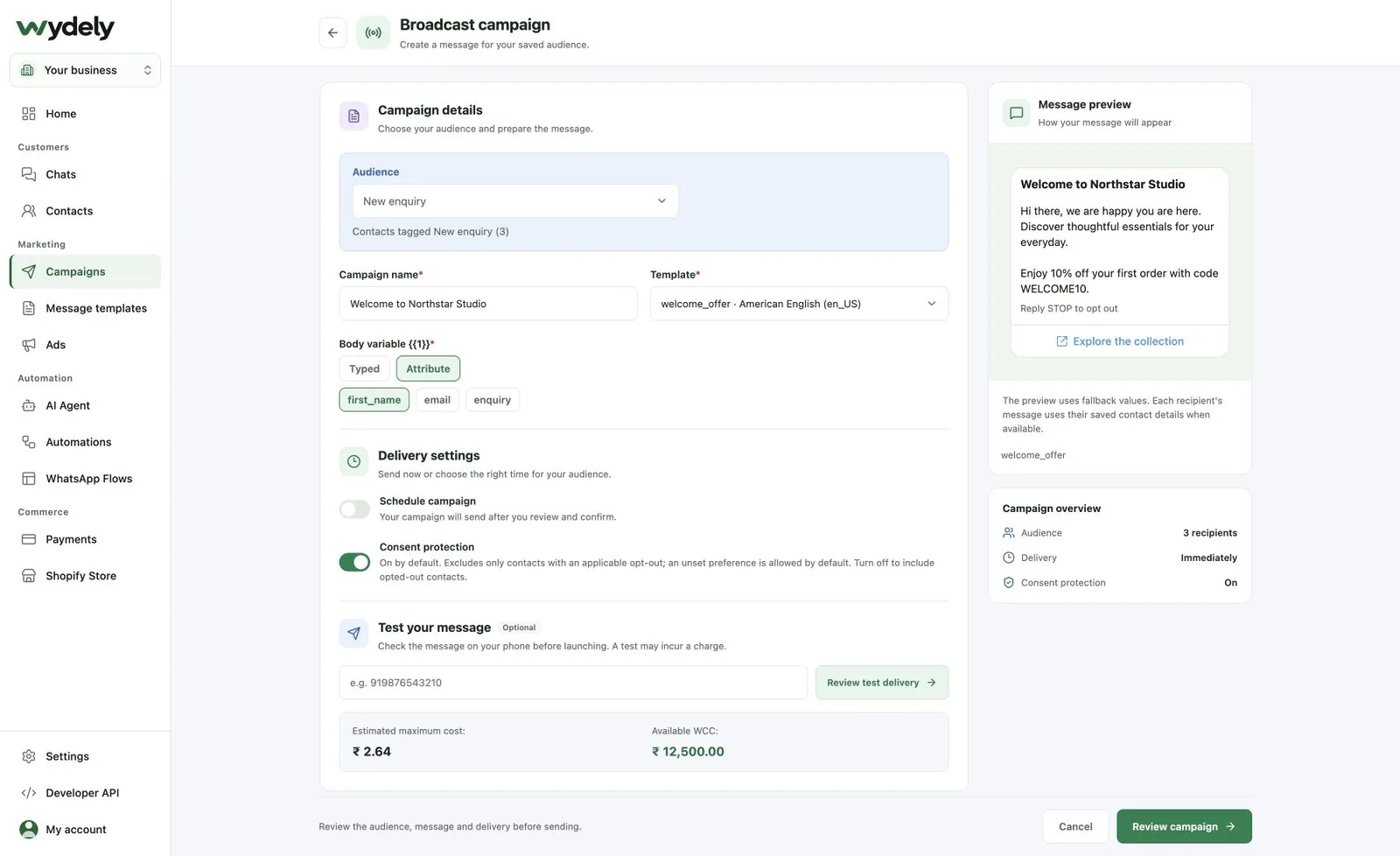Click the wydely logo
The height and width of the screenshot is (856, 1400).
pos(66,28)
